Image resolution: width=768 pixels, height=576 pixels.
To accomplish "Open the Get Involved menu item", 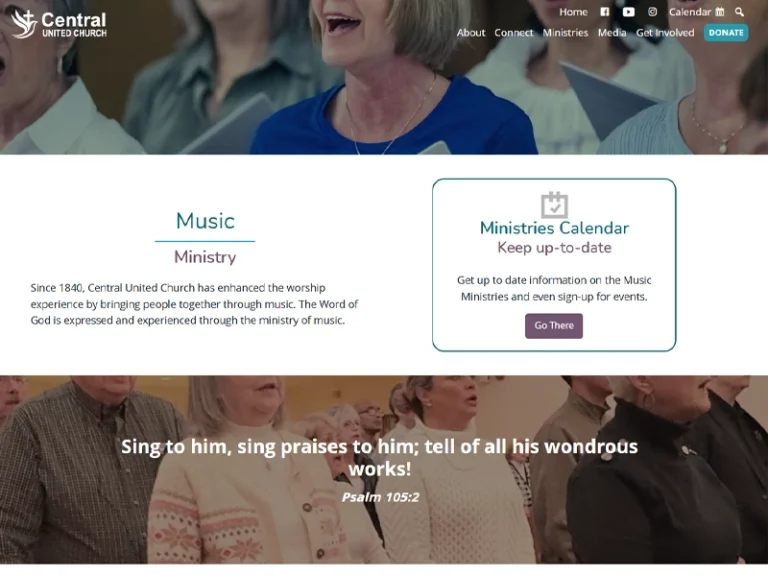I will click(665, 33).
